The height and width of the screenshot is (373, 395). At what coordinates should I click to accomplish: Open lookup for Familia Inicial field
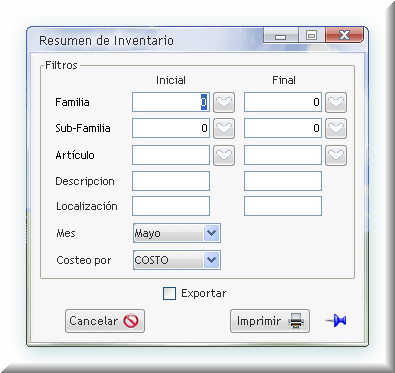(224, 102)
